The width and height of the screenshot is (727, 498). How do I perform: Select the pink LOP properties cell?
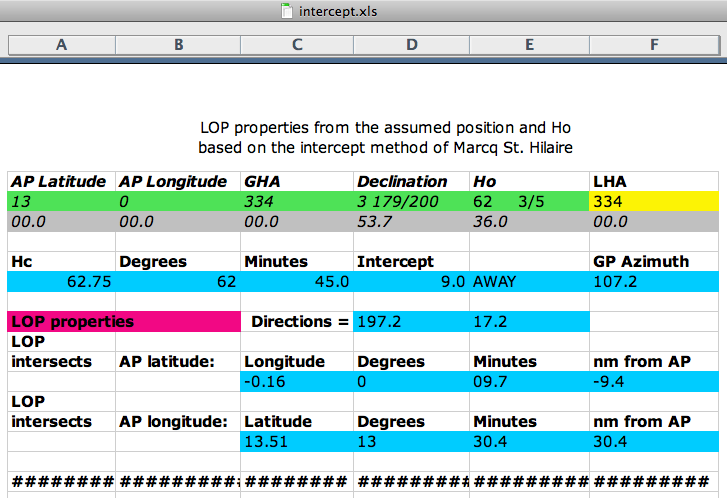tap(124, 322)
